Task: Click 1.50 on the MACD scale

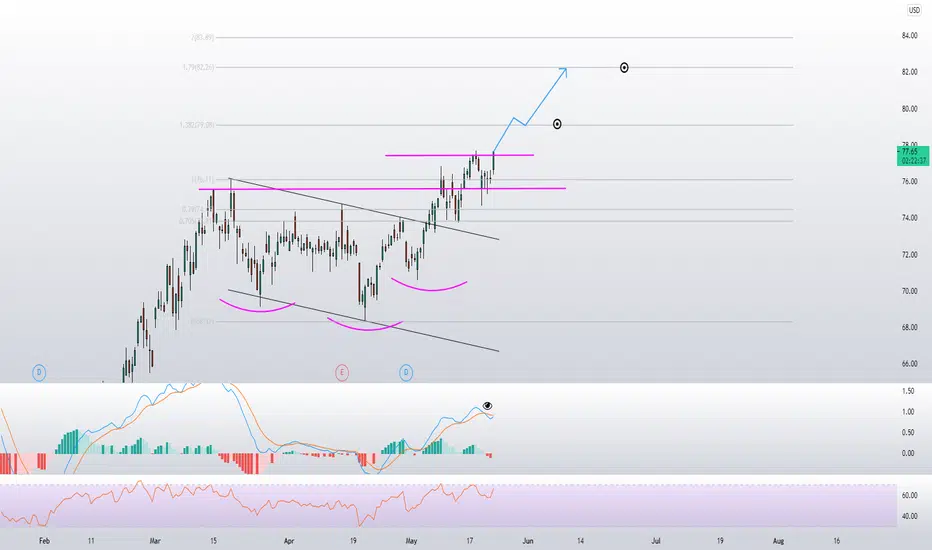Action: point(908,391)
